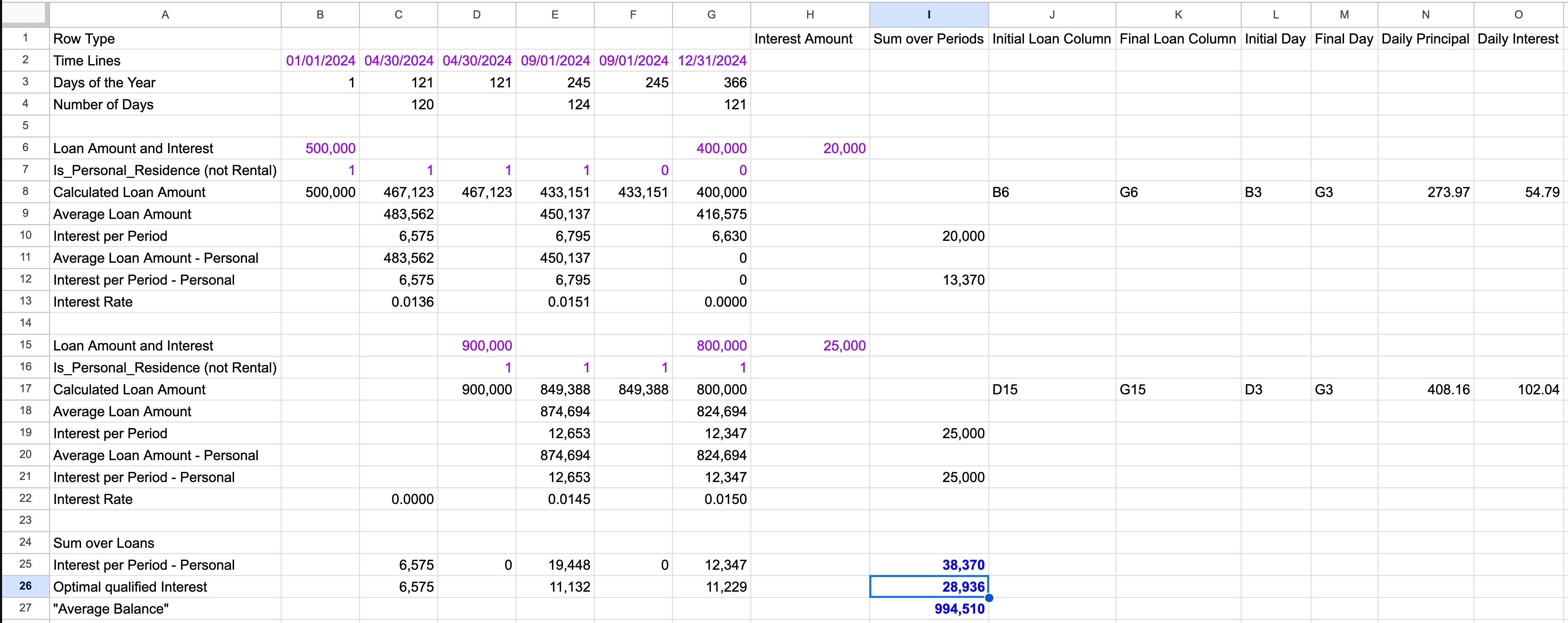Select the Time Lines label cell
The image size is (1568, 623).
165,61
